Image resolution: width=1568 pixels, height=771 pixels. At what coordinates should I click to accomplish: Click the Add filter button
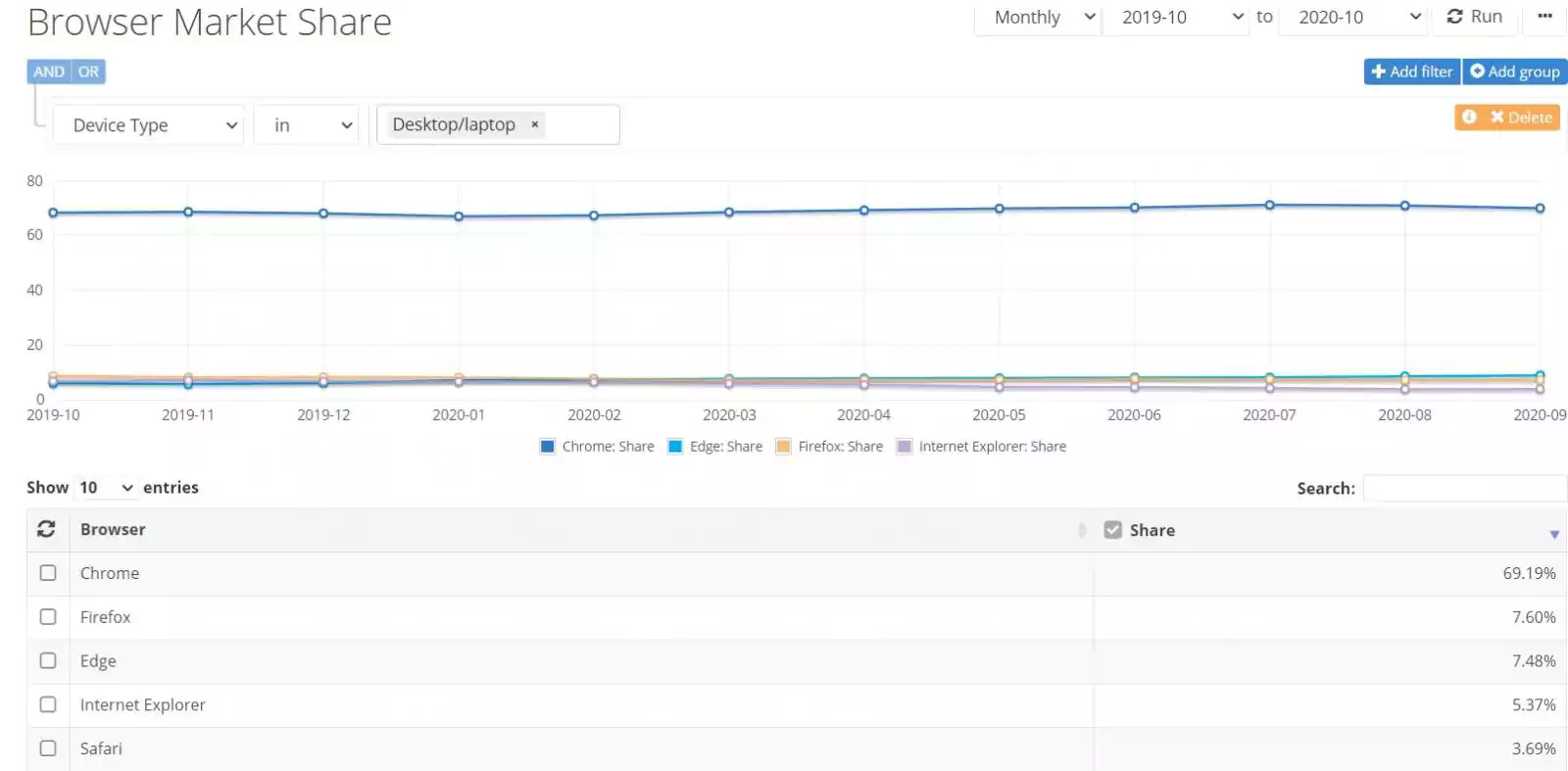point(1412,72)
